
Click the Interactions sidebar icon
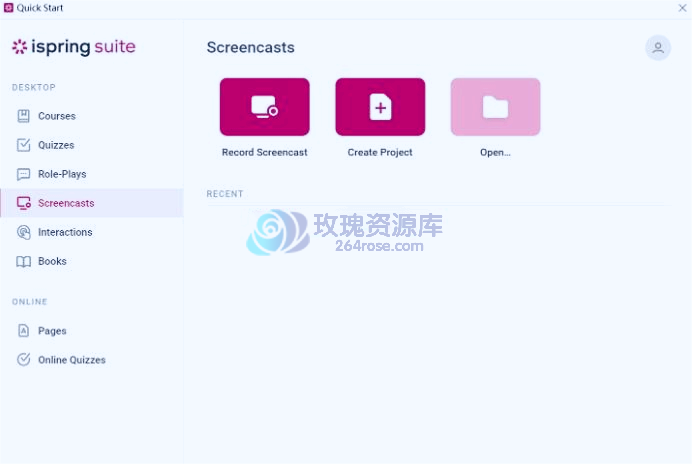(23, 232)
